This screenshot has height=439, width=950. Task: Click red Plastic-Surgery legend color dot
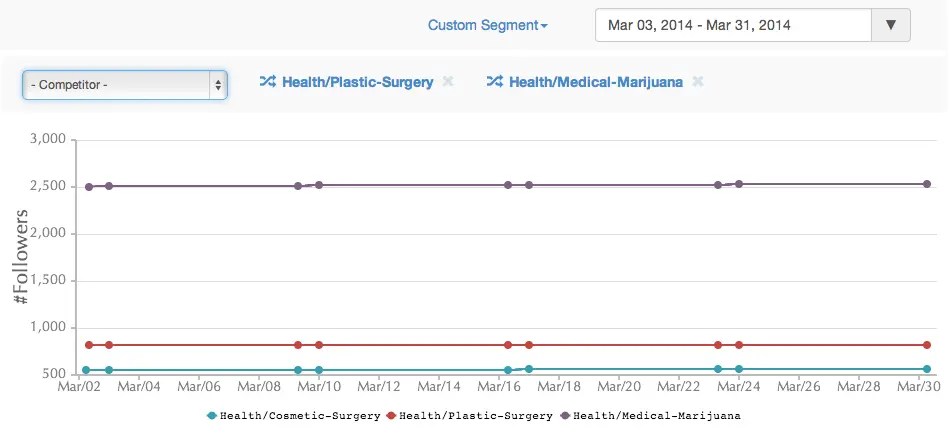pos(391,415)
